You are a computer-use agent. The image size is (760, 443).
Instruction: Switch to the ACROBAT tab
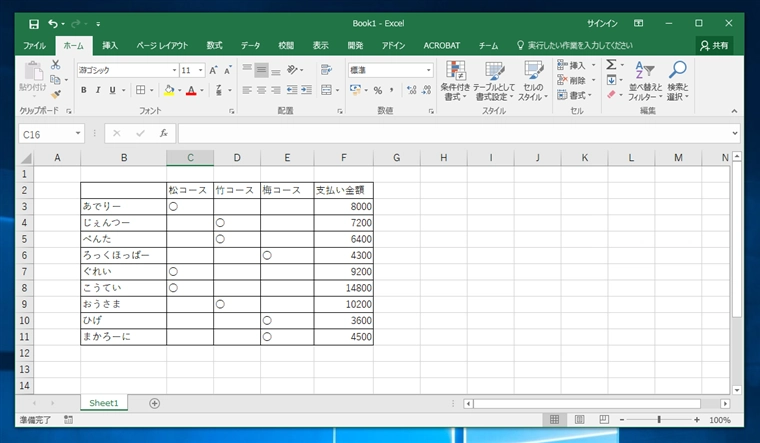(442, 46)
